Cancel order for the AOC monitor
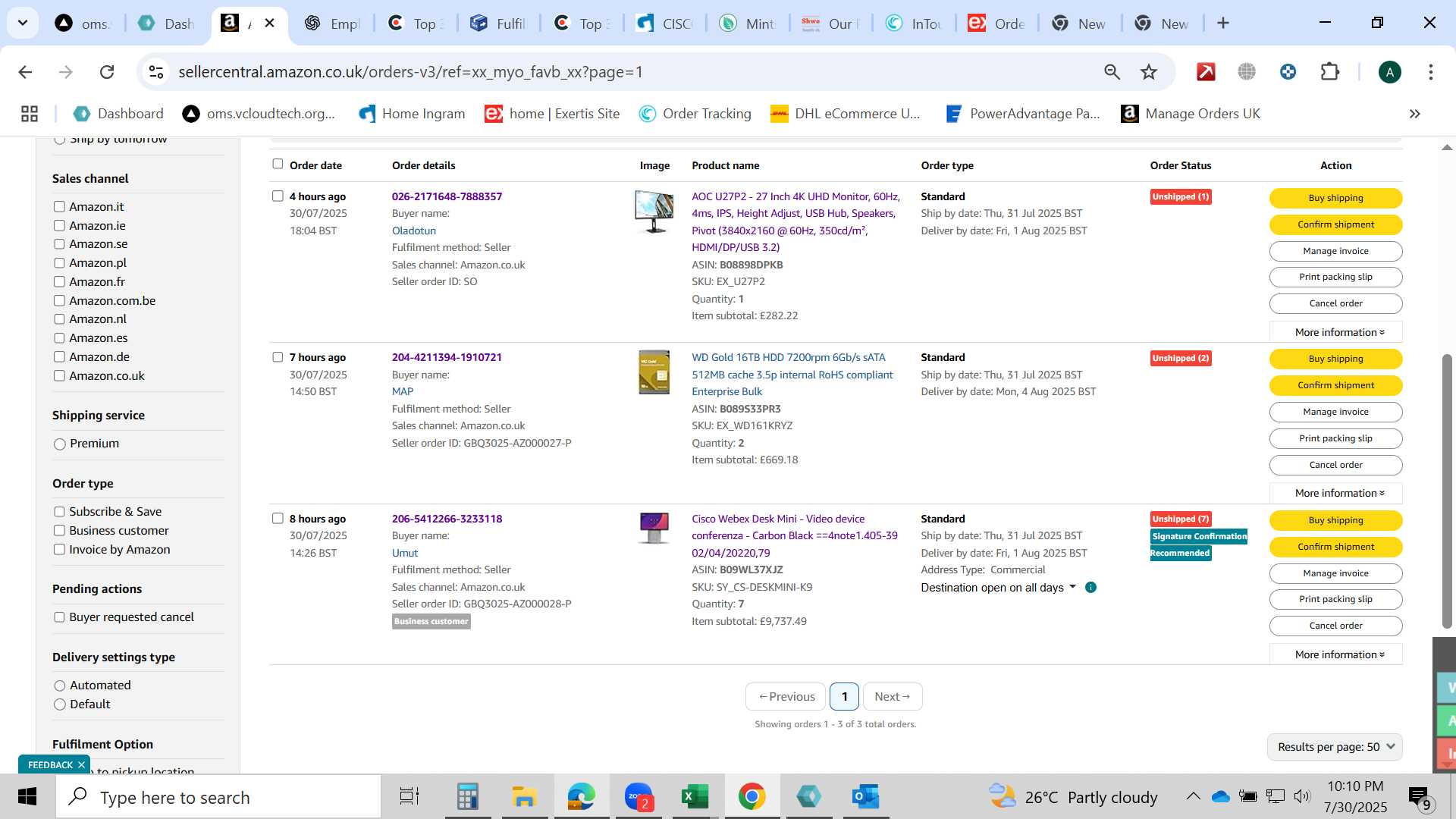Image resolution: width=1456 pixels, height=819 pixels. [x=1335, y=303]
